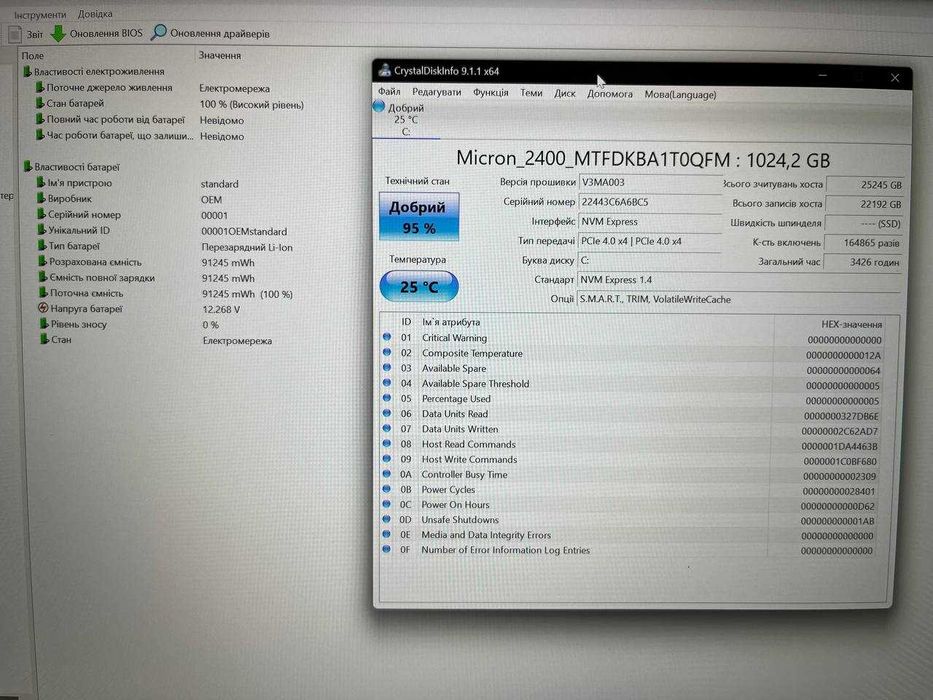Click total host reads value 25245 GB
Screen dimensions: 933x700
coord(865,185)
